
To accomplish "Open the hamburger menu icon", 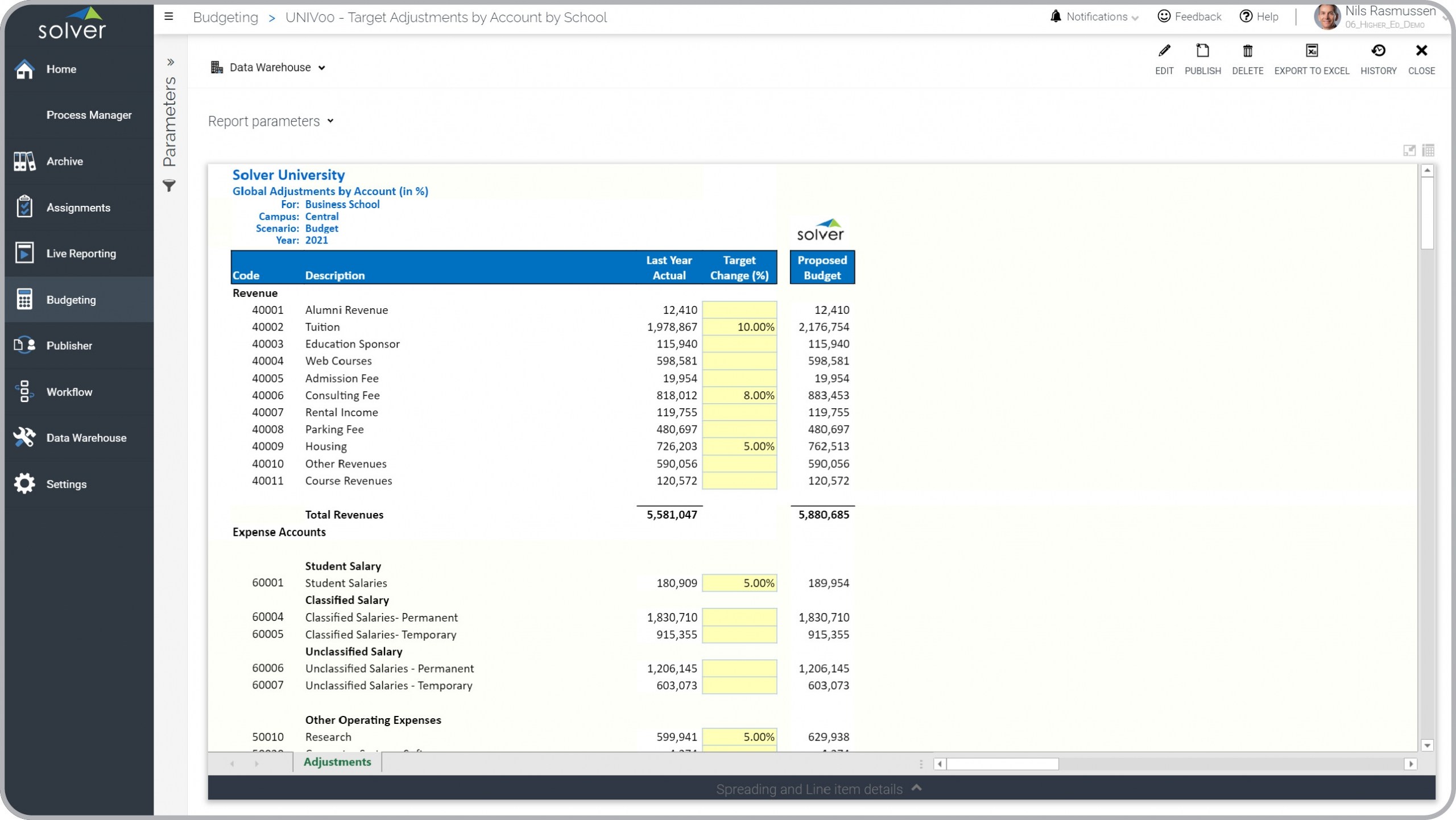I will click(x=169, y=16).
